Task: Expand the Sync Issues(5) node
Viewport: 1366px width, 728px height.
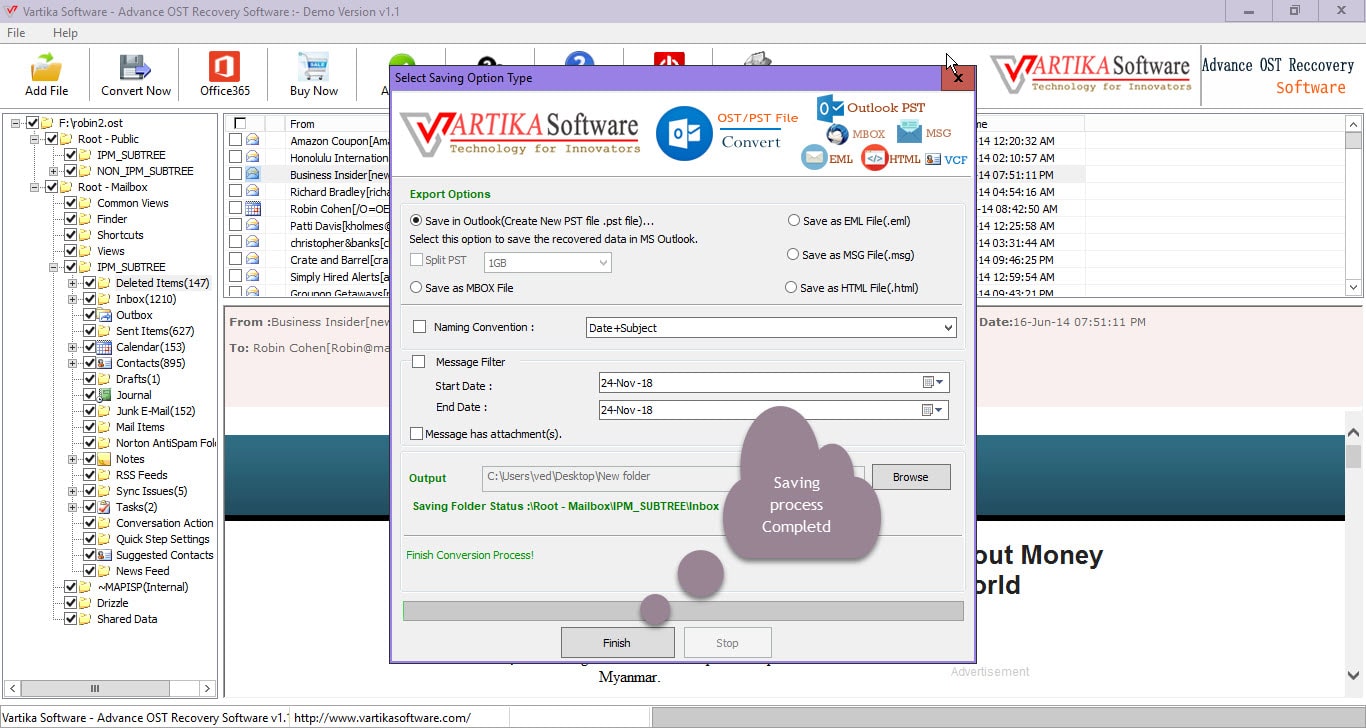Action: point(73,491)
